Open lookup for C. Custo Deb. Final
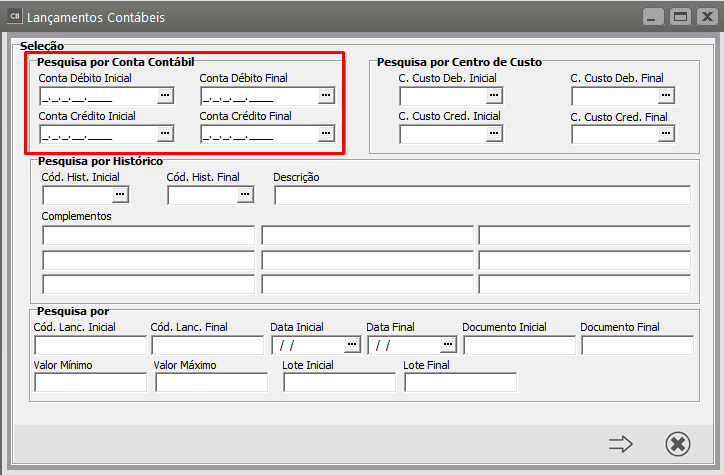Viewport: 724px width, 475px height. point(666,96)
